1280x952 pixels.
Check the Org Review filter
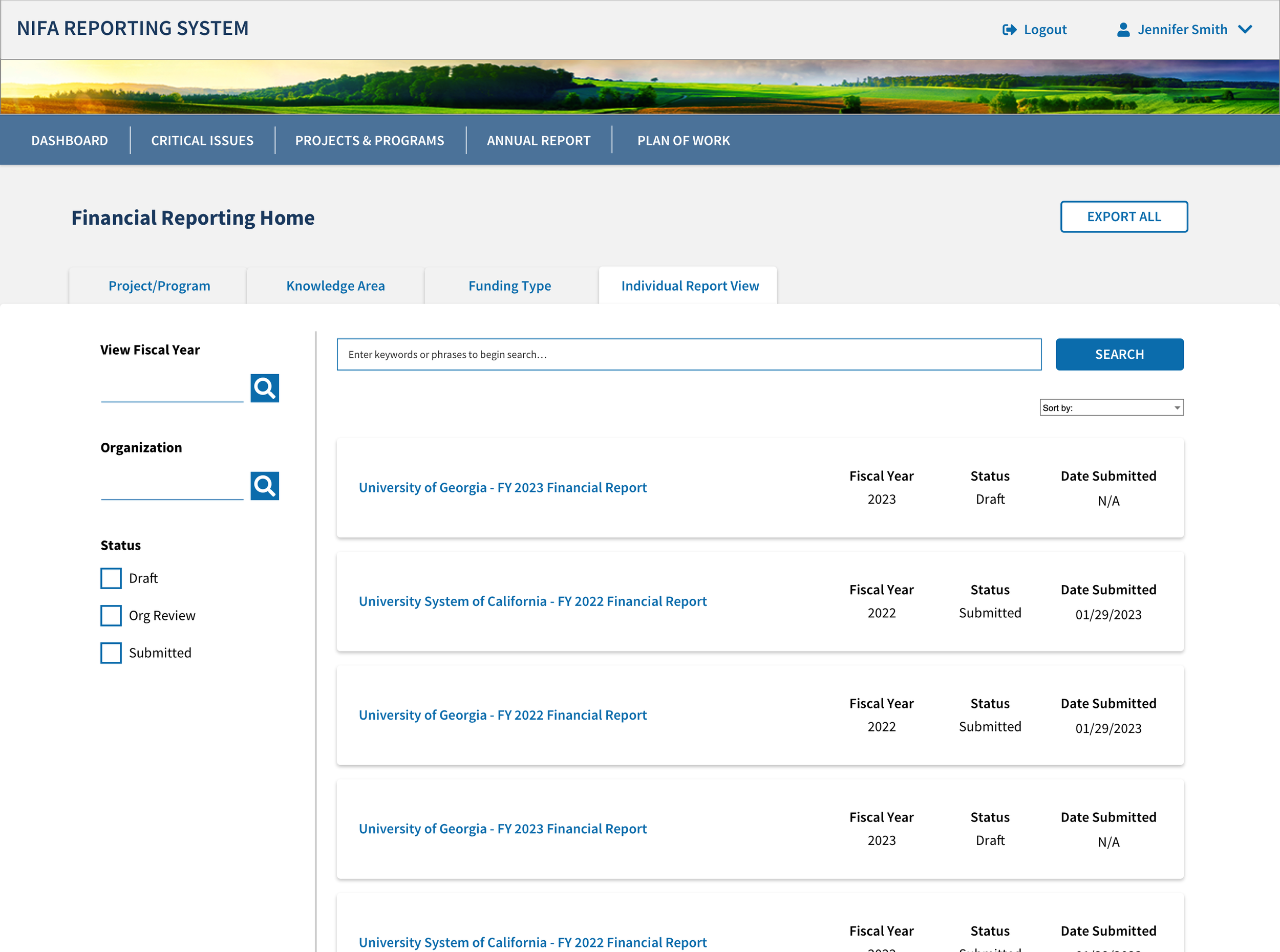[111, 615]
